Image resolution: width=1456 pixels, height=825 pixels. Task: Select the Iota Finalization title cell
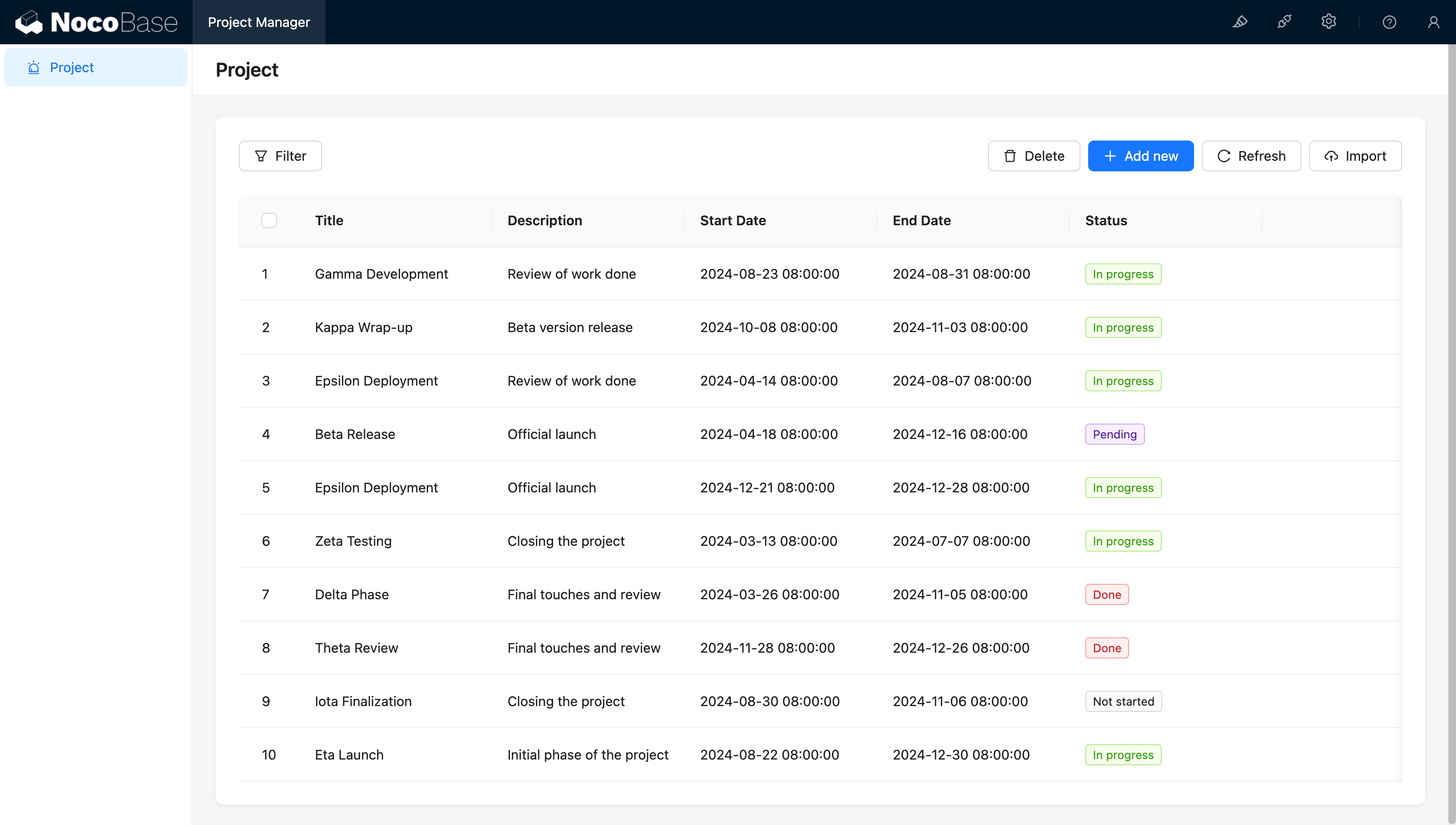(x=363, y=701)
